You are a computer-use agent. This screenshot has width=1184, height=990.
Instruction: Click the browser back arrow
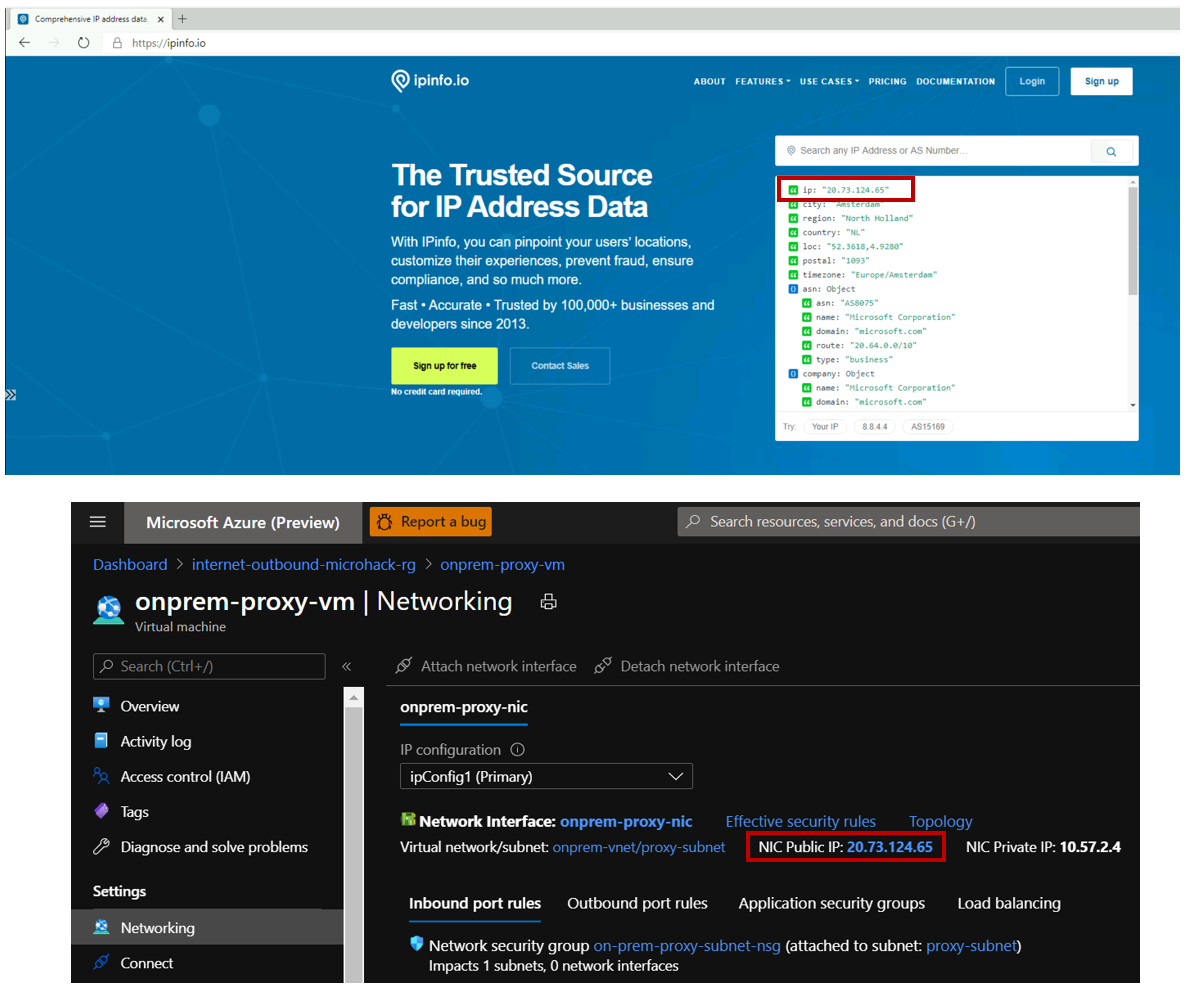click(24, 43)
